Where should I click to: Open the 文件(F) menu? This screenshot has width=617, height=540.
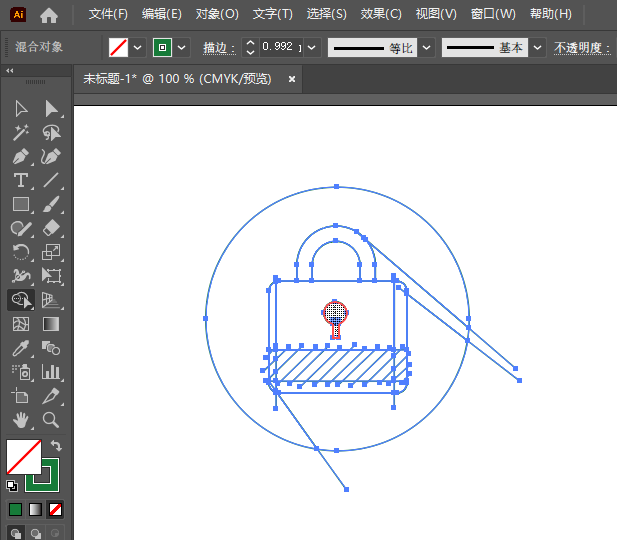(x=108, y=14)
